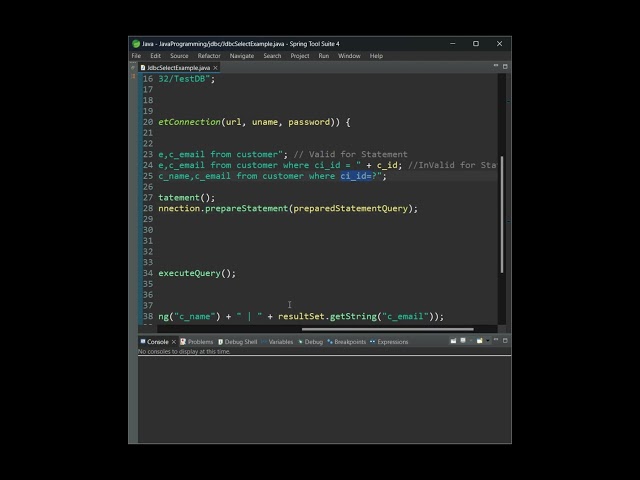
Task: Maximize the Console panel
Action: tap(505, 340)
